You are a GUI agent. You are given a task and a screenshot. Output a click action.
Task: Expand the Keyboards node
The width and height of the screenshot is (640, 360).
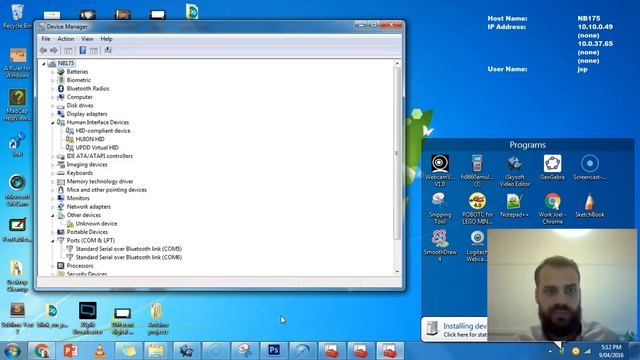(x=53, y=173)
